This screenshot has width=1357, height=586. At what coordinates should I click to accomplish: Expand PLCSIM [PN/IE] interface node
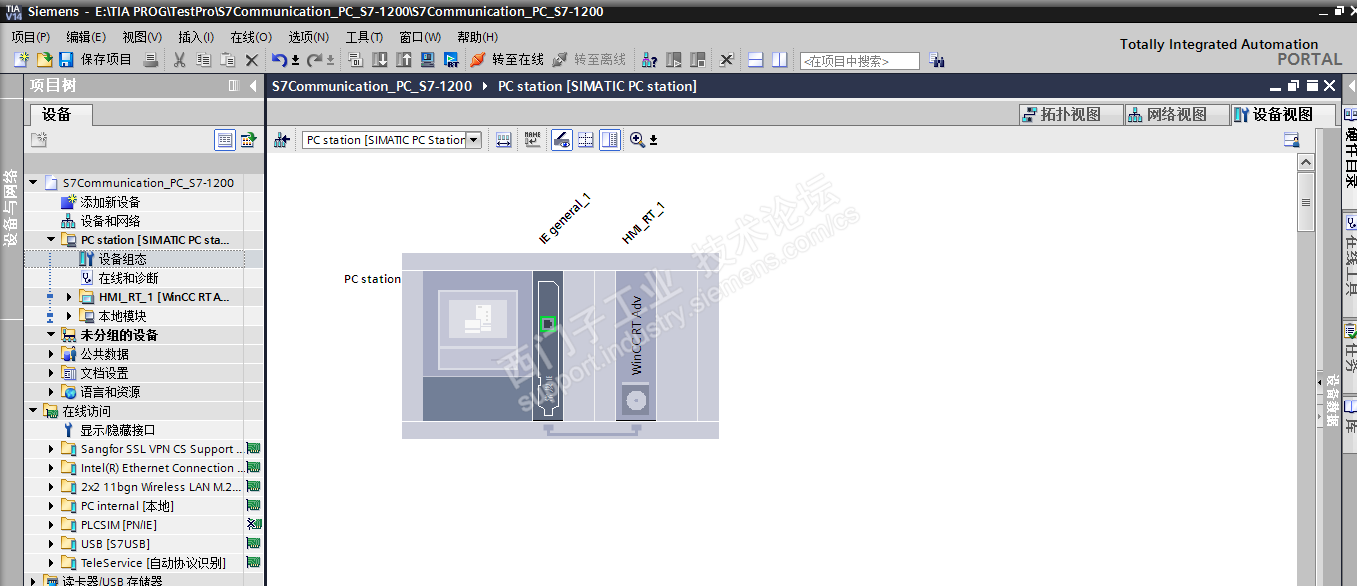tap(51, 525)
